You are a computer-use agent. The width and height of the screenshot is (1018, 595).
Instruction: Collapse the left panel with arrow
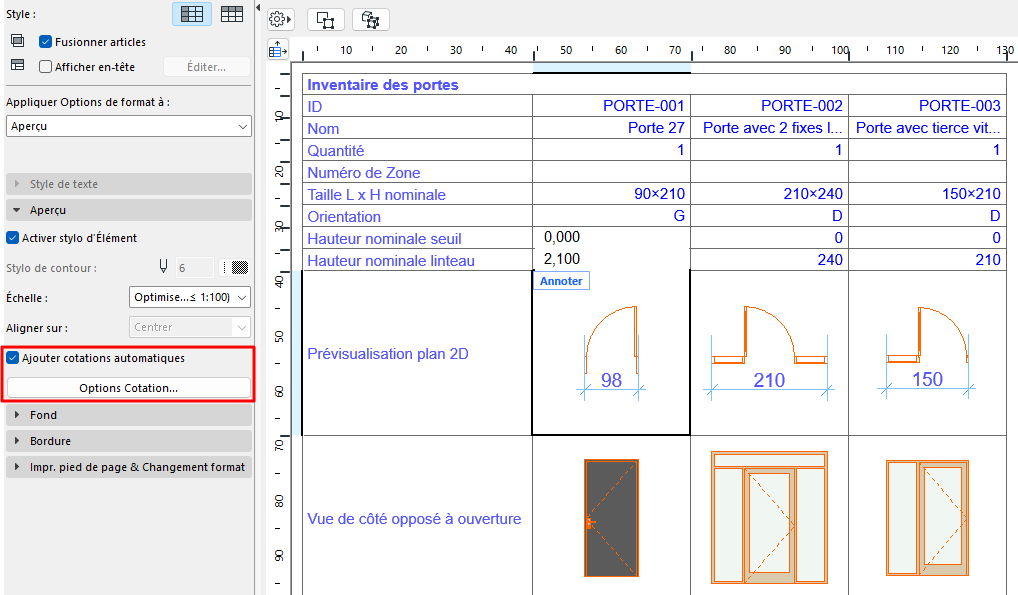[259, 8]
